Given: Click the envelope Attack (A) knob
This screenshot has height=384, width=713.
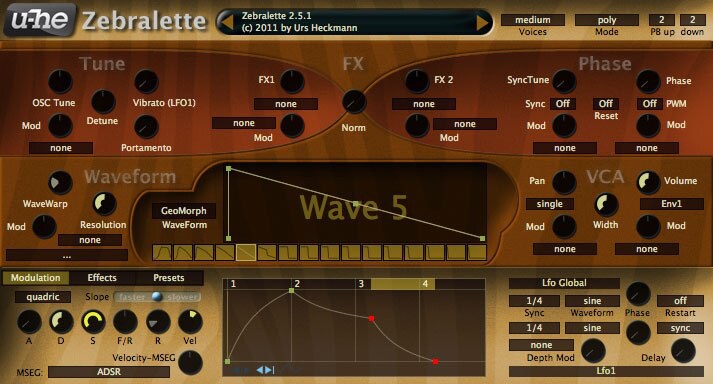Looking at the screenshot, I should coord(29,322).
